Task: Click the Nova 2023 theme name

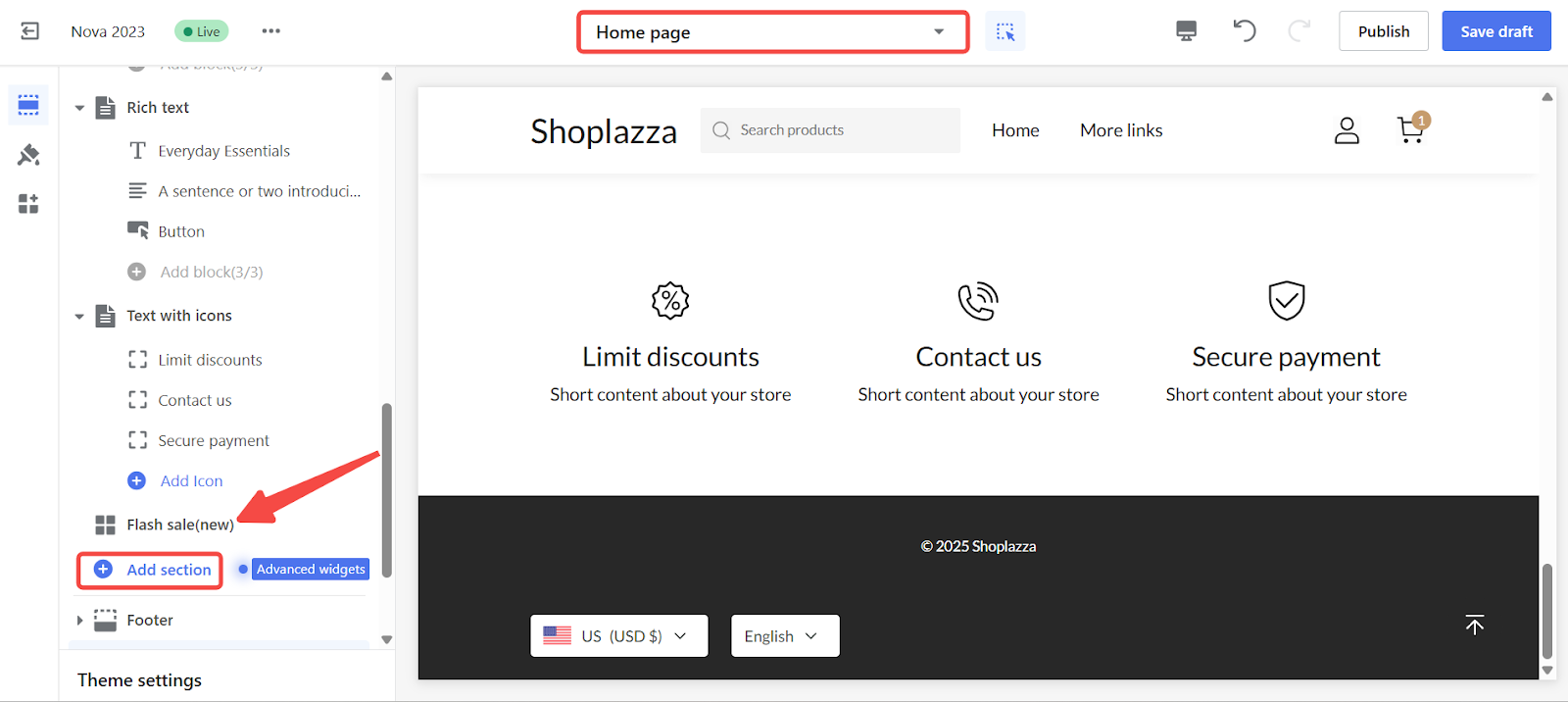Action: coord(108,31)
